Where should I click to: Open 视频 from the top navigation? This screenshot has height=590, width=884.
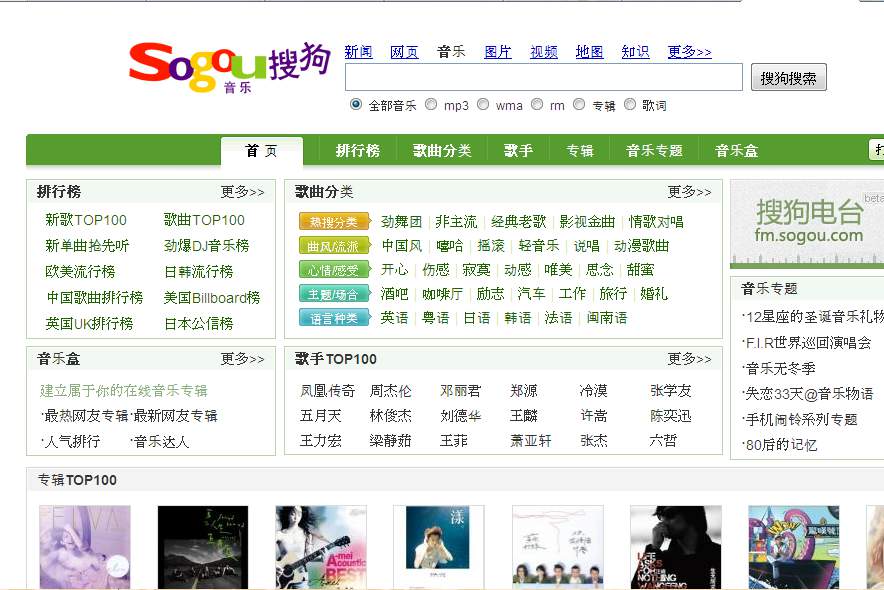pyautogui.click(x=543, y=50)
